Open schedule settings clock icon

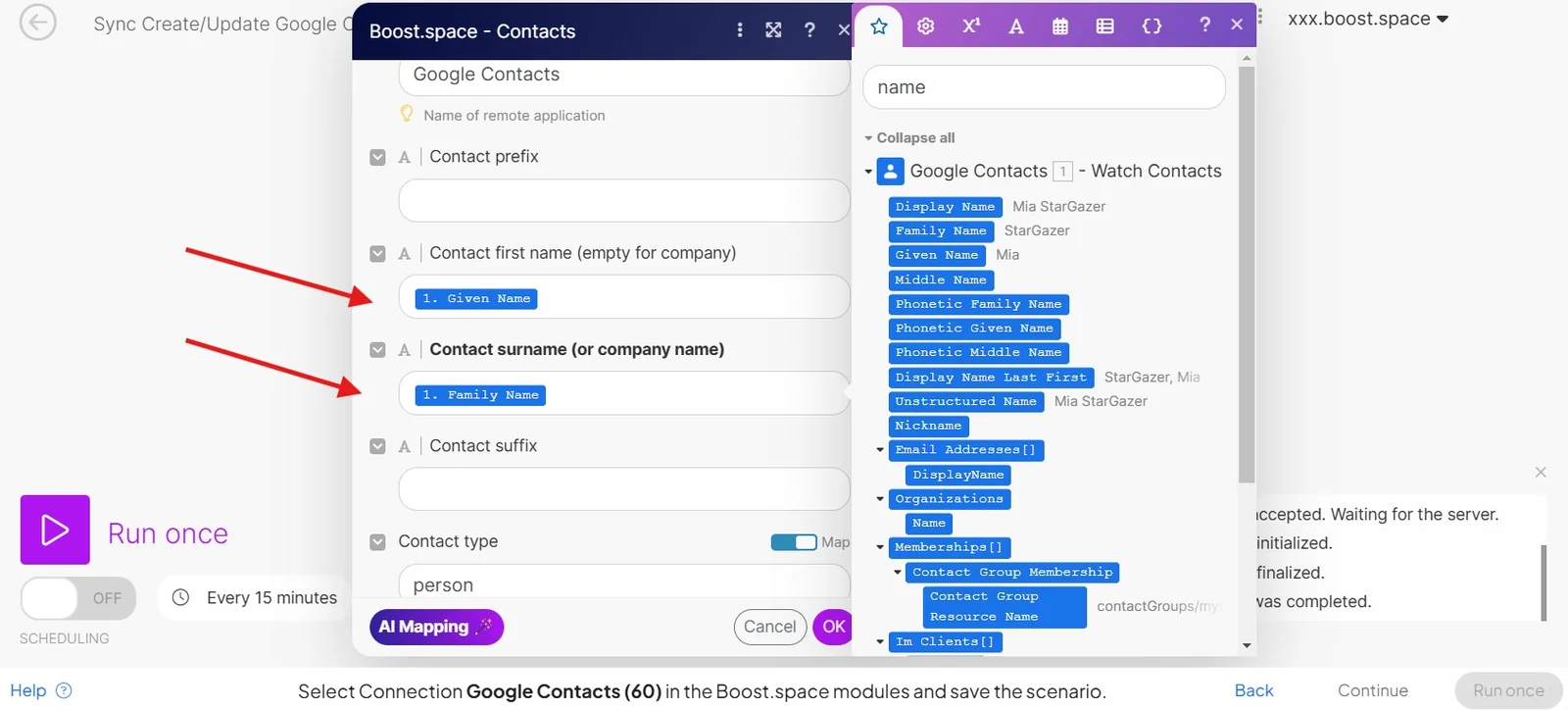point(180,597)
